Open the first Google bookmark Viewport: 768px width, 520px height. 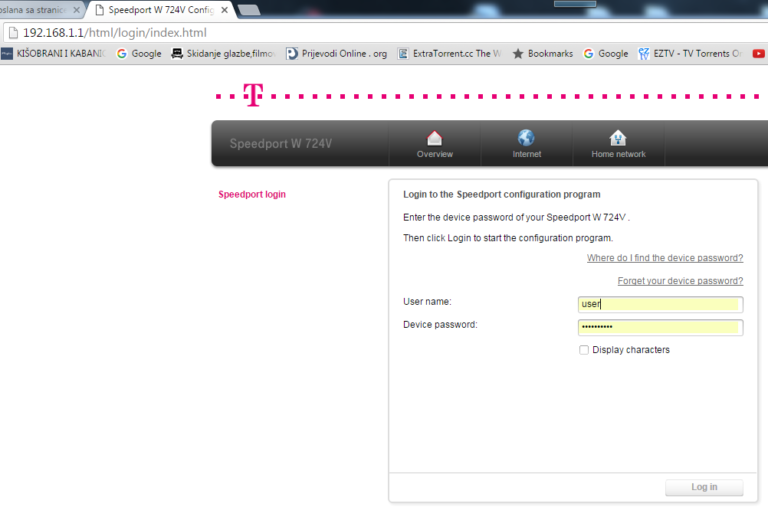tap(139, 53)
